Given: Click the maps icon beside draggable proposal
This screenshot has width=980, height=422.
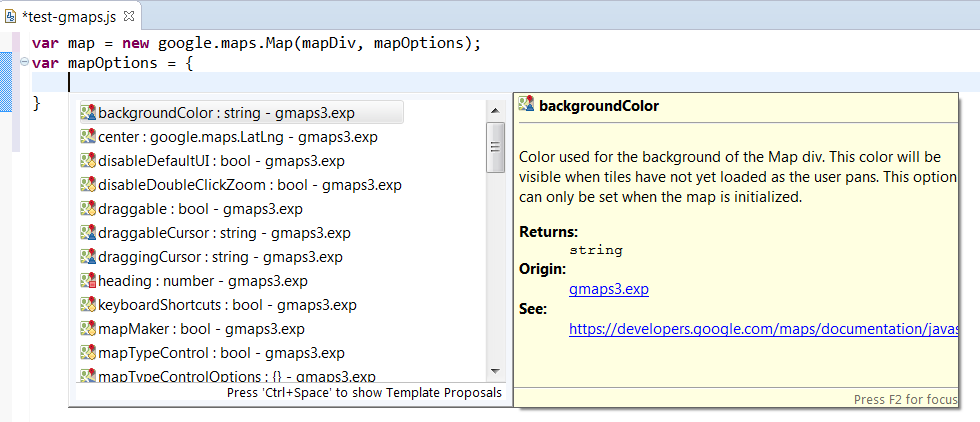Looking at the screenshot, I should tap(88, 209).
